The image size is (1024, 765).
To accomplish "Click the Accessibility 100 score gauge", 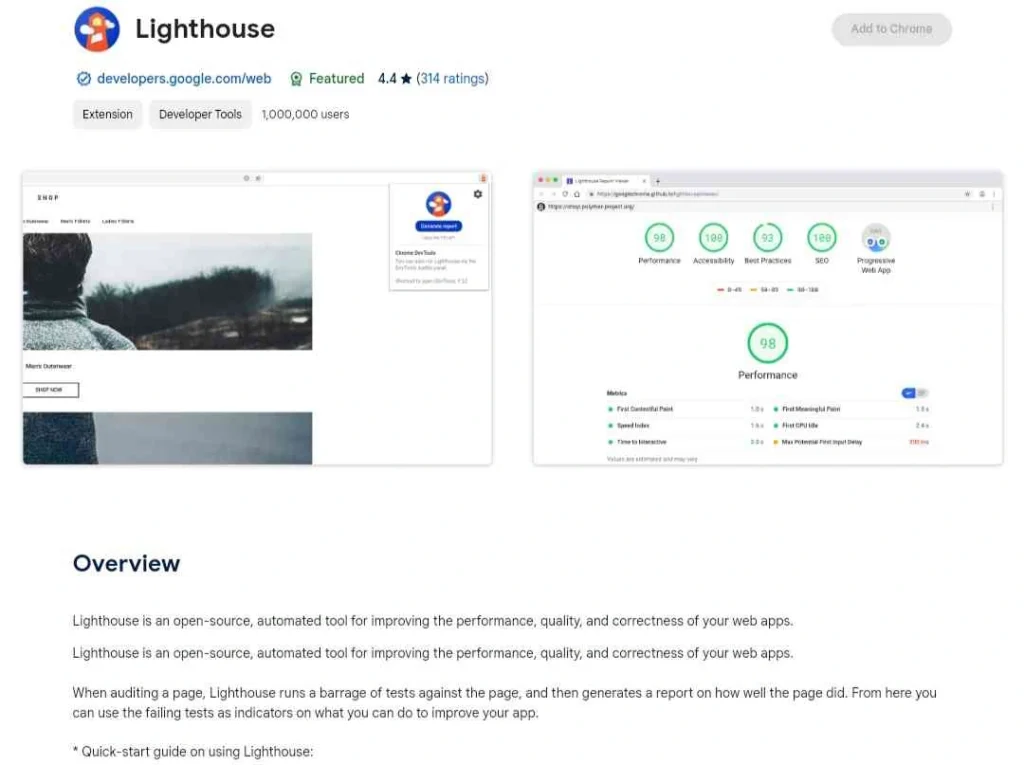I will pos(713,238).
